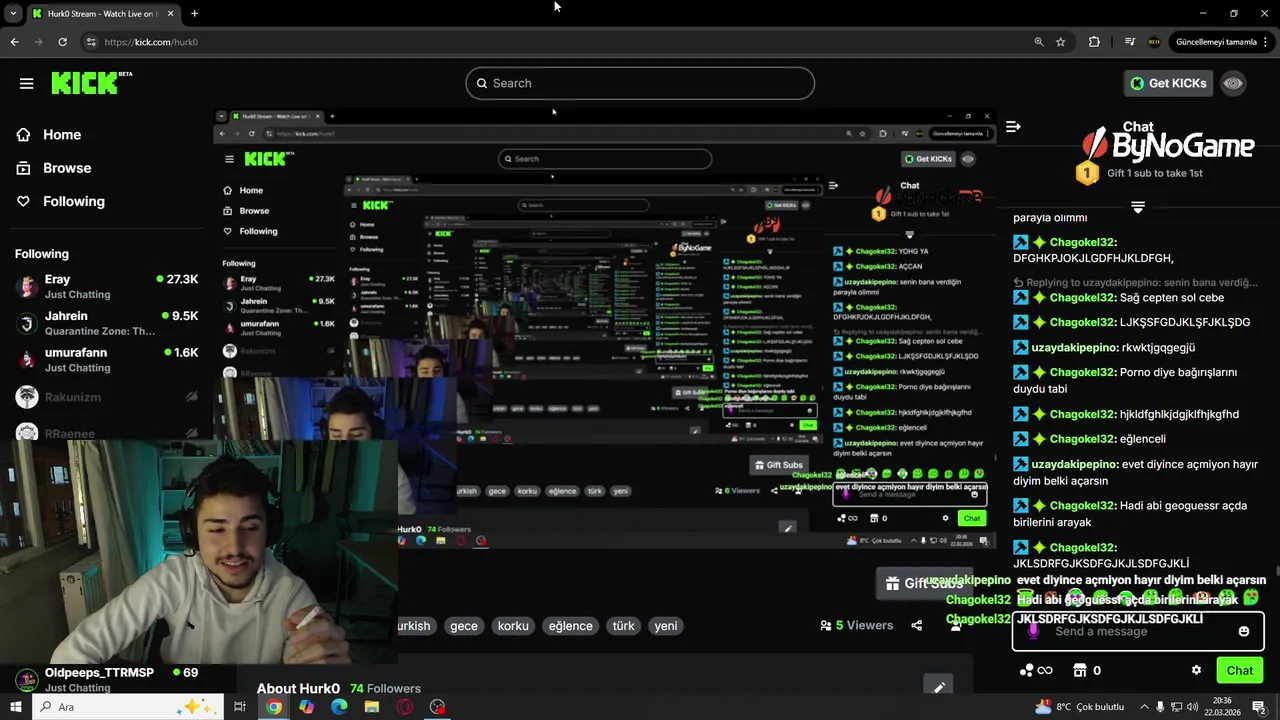Open the Windows Start menu
The height and width of the screenshot is (720, 1280).
[x=15, y=707]
